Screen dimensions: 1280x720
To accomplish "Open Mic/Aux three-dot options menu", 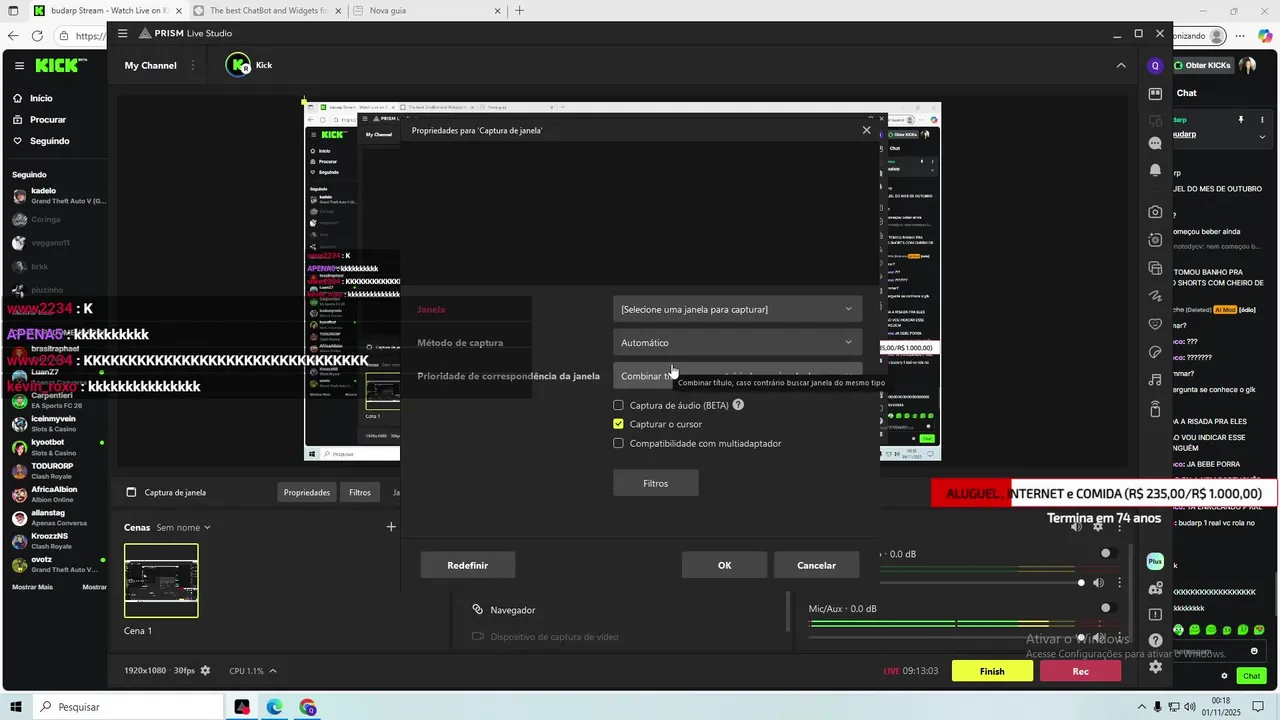I will (1119, 637).
